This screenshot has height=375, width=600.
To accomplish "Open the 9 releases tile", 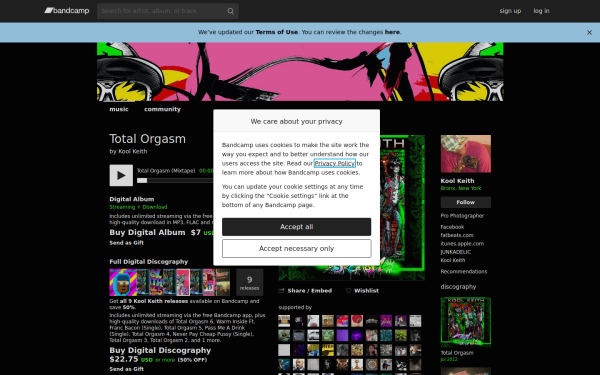I will (249, 282).
